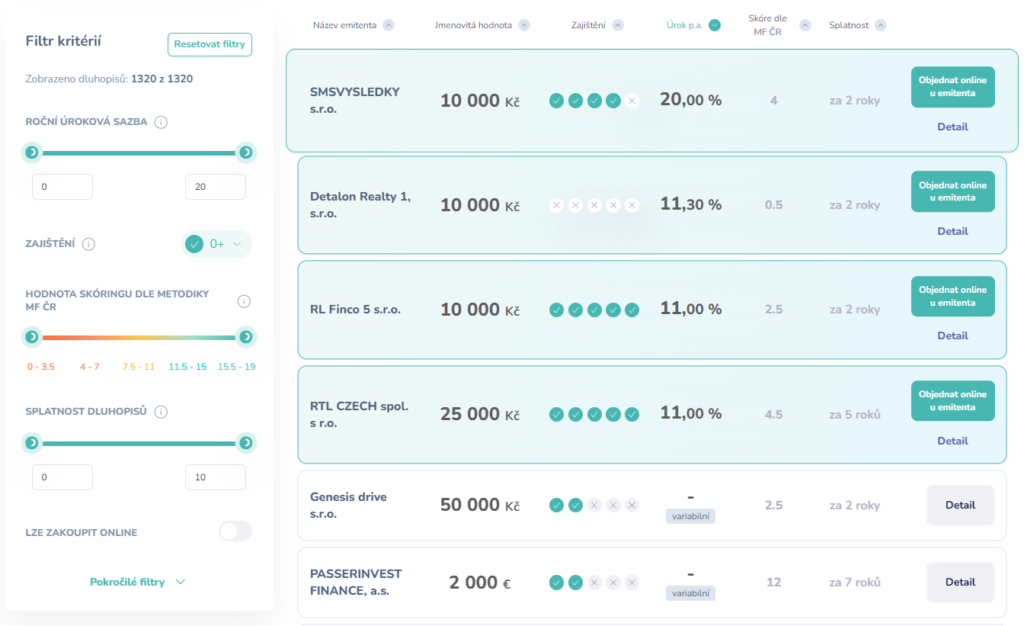1024x626 pixels.
Task: Sort by Zajištění column arrow
Action: 617,25
